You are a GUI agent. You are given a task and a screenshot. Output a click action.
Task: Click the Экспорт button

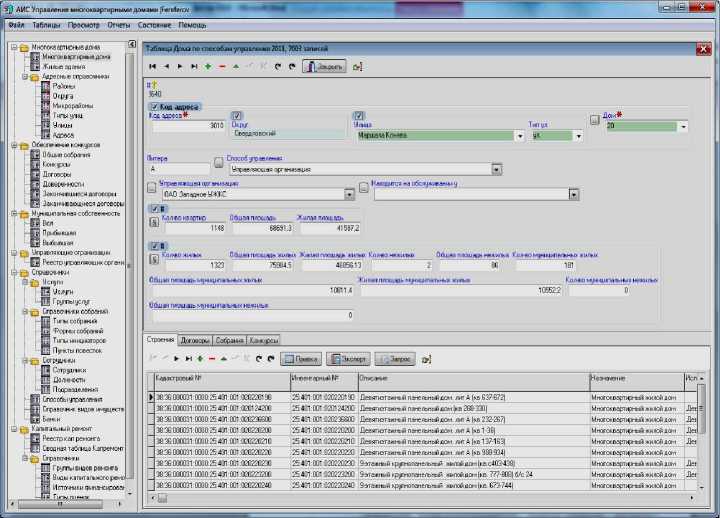coord(350,357)
